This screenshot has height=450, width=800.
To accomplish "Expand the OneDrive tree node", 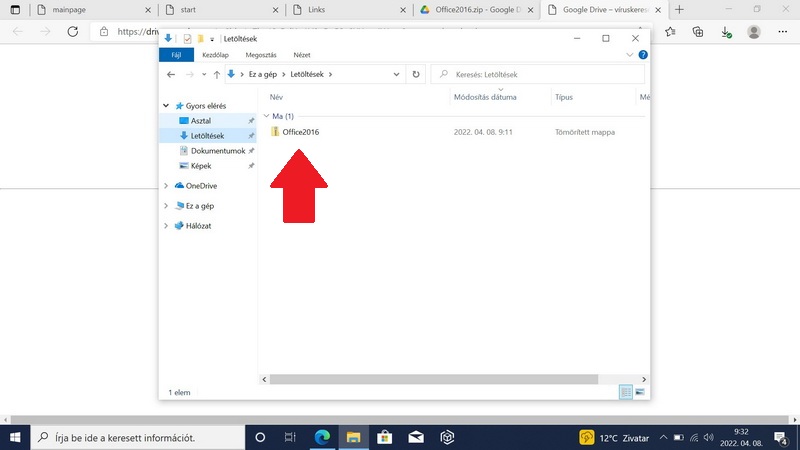I will tap(166, 186).
